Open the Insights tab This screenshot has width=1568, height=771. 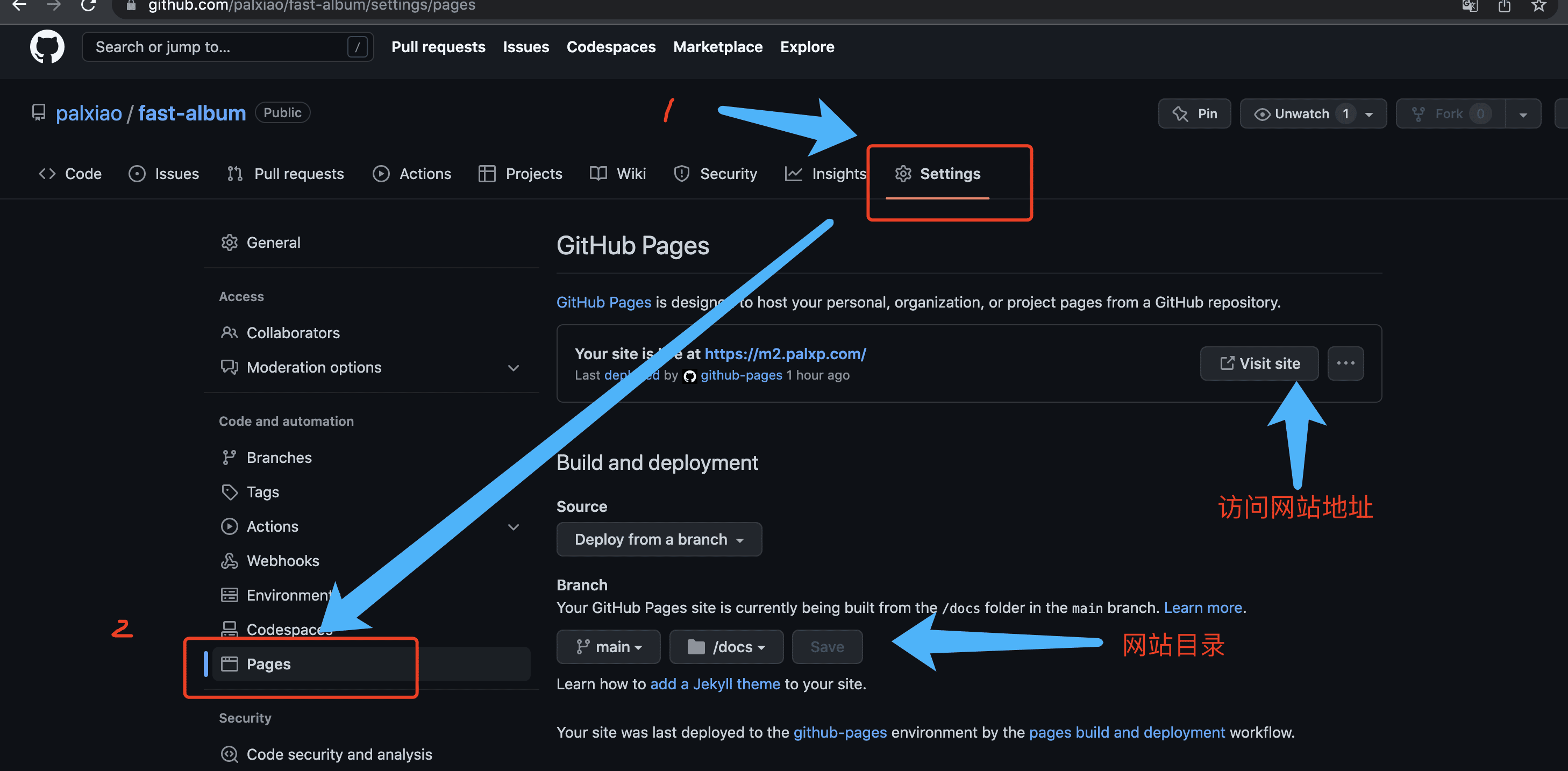(x=825, y=174)
